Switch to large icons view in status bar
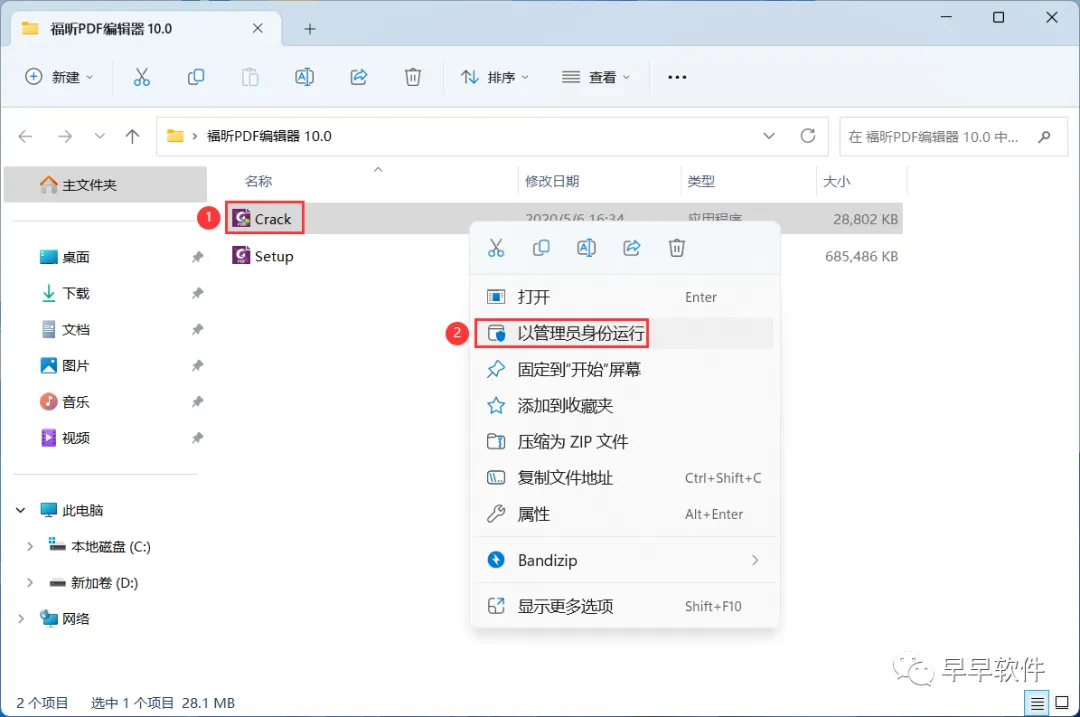Screen dimensions: 1080x717 pos(1062,703)
